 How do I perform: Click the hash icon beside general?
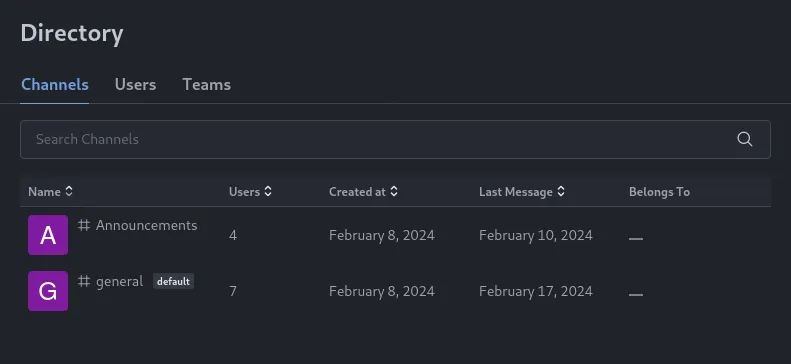[x=84, y=281]
